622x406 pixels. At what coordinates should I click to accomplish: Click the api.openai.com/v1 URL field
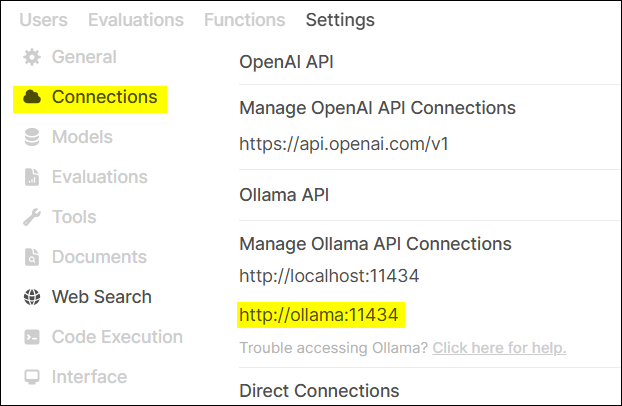pos(344,143)
